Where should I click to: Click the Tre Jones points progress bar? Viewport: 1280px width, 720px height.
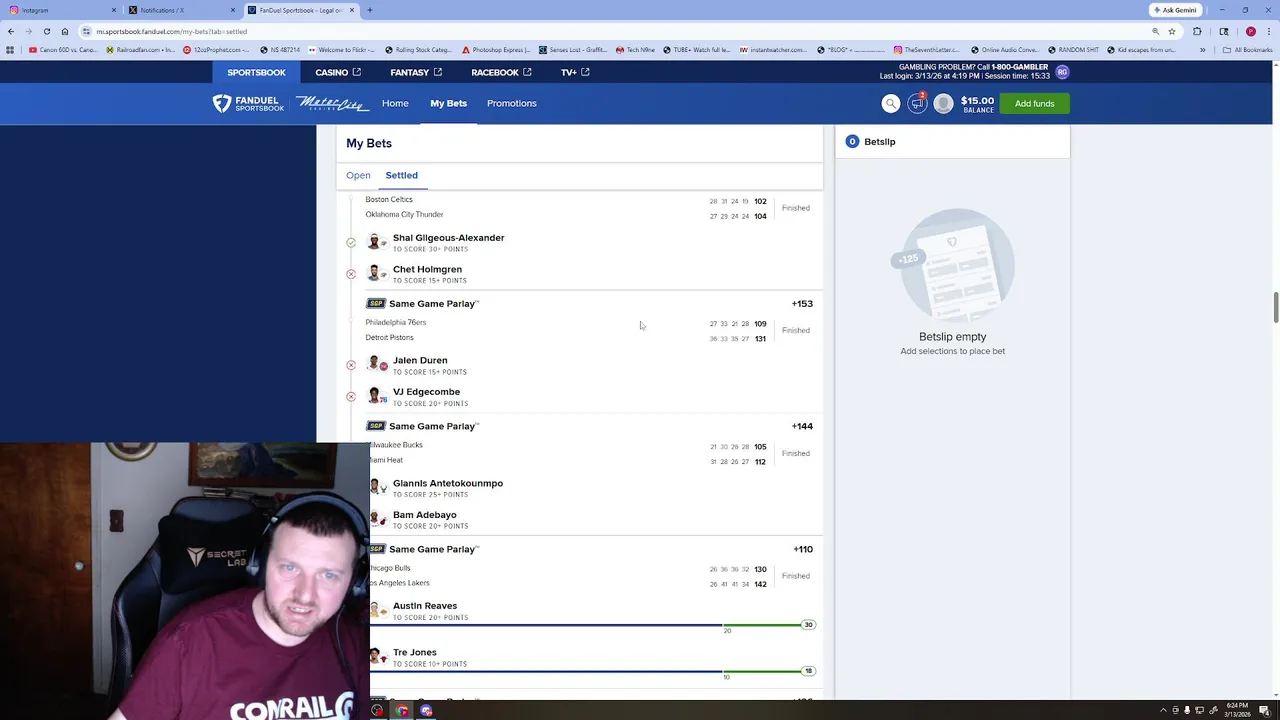[x=594, y=671]
